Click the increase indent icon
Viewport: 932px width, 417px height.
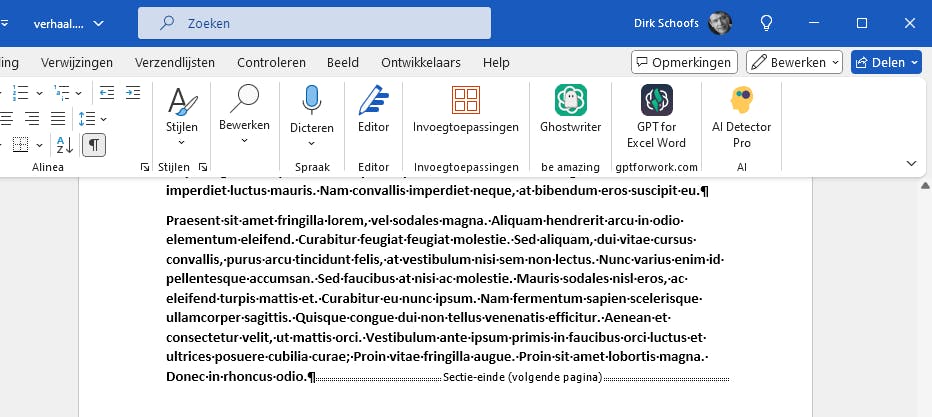132,93
